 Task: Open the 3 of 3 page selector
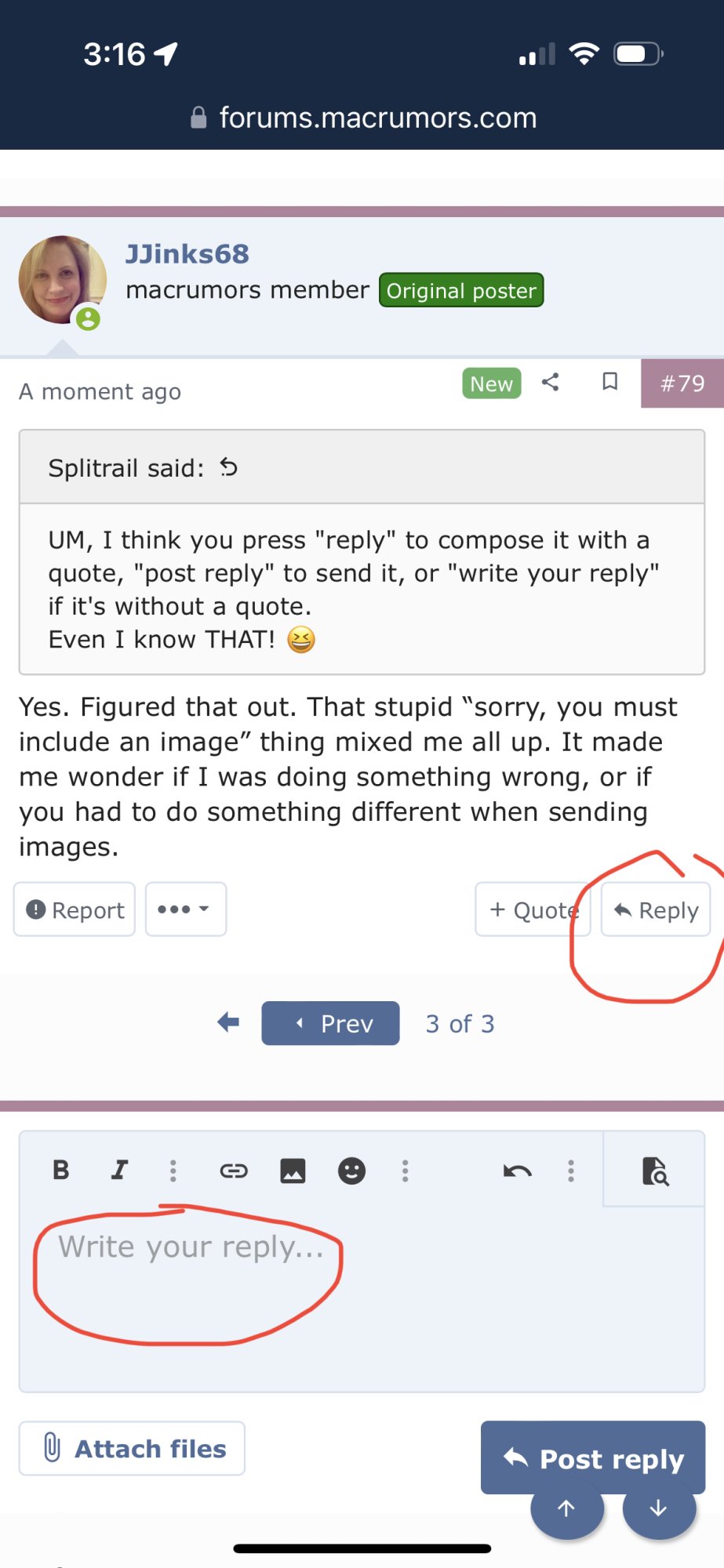point(460,1024)
